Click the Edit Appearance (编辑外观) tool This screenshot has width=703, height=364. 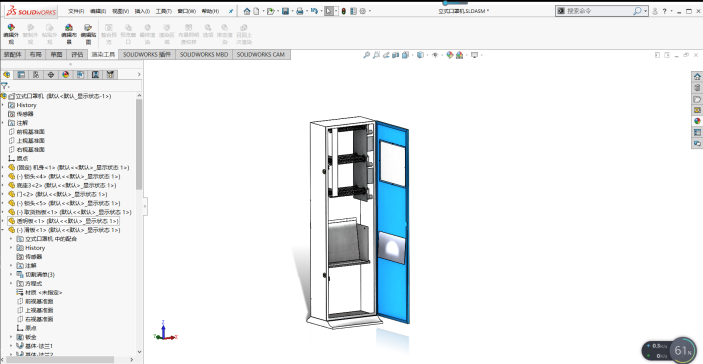tap(11, 34)
